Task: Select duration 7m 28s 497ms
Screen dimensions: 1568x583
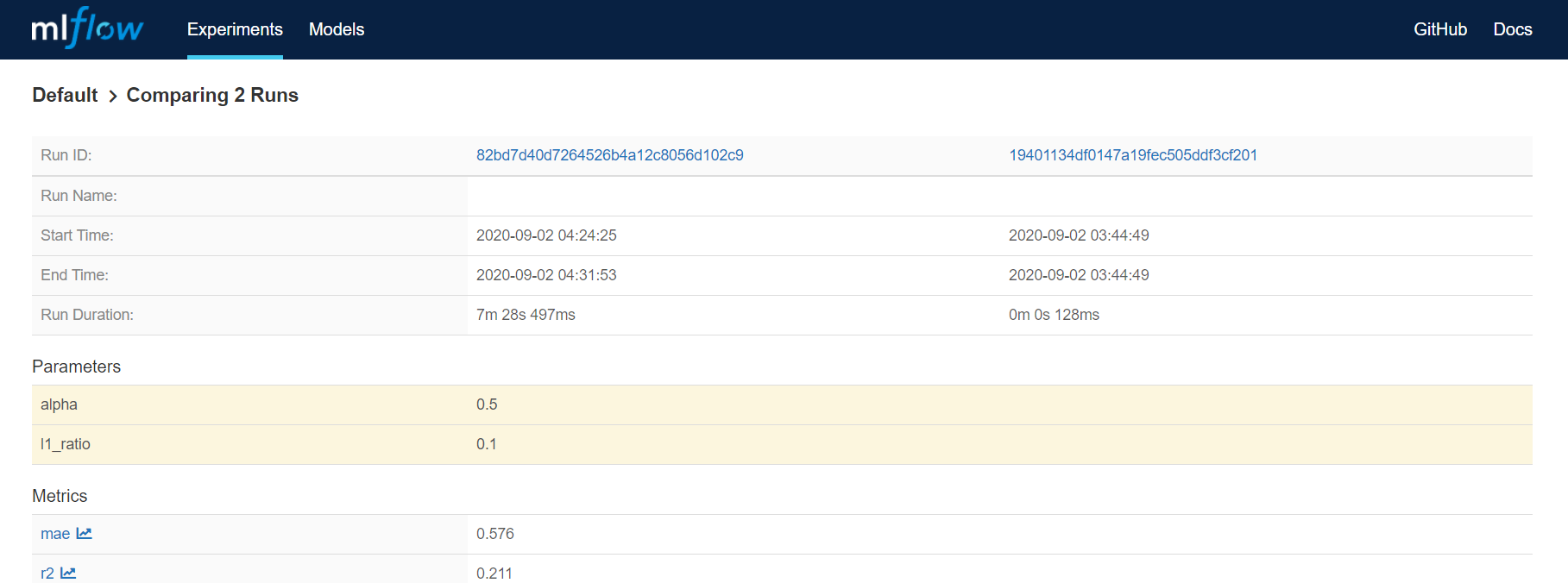Action: (526, 315)
